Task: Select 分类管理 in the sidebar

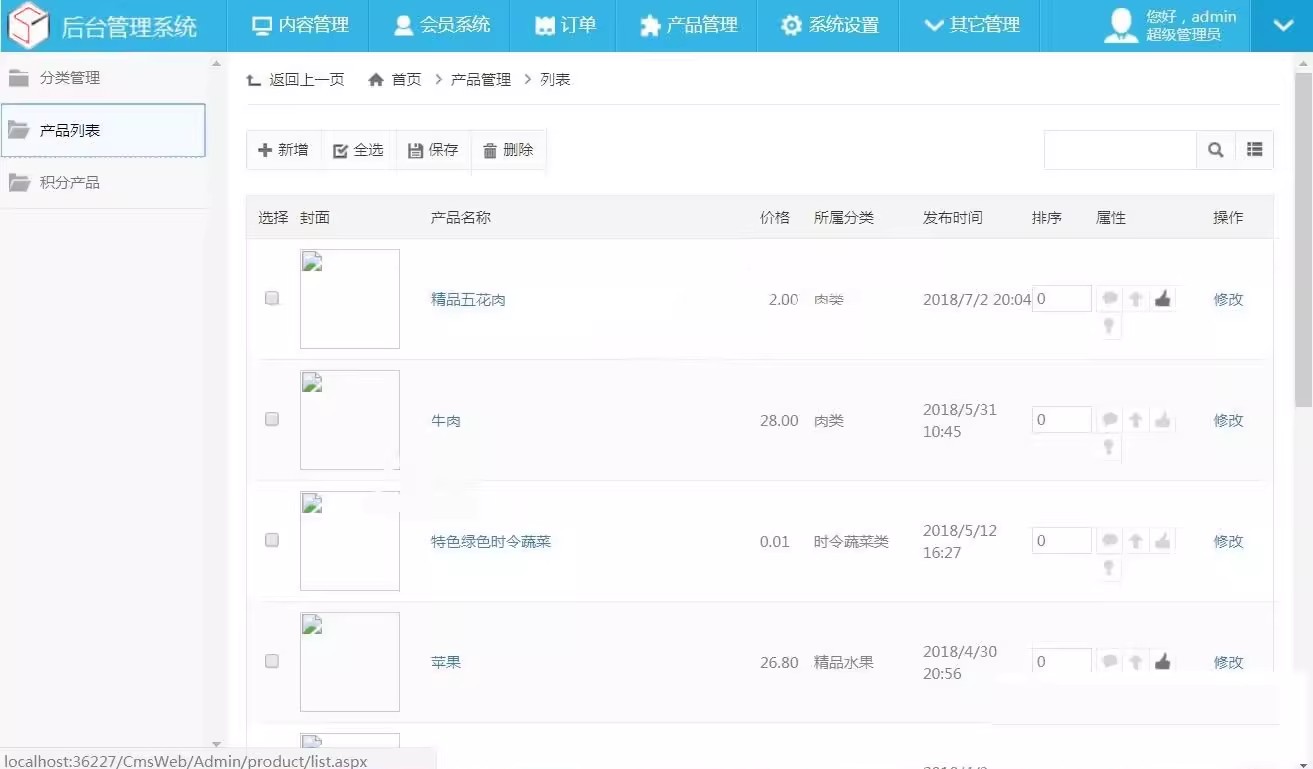Action: click(x=103, y=78)
